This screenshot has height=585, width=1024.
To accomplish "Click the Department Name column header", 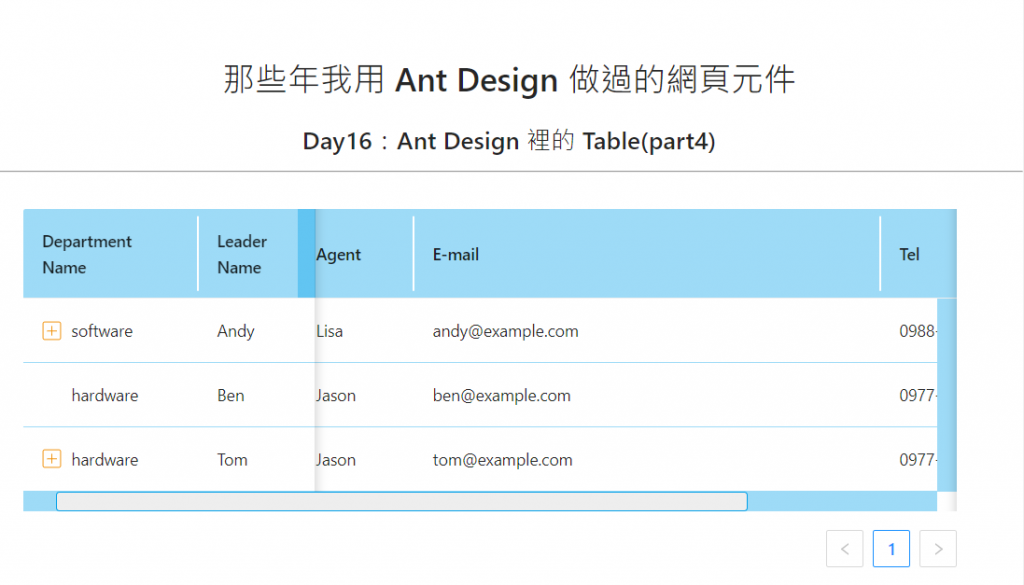I will 110,254.
